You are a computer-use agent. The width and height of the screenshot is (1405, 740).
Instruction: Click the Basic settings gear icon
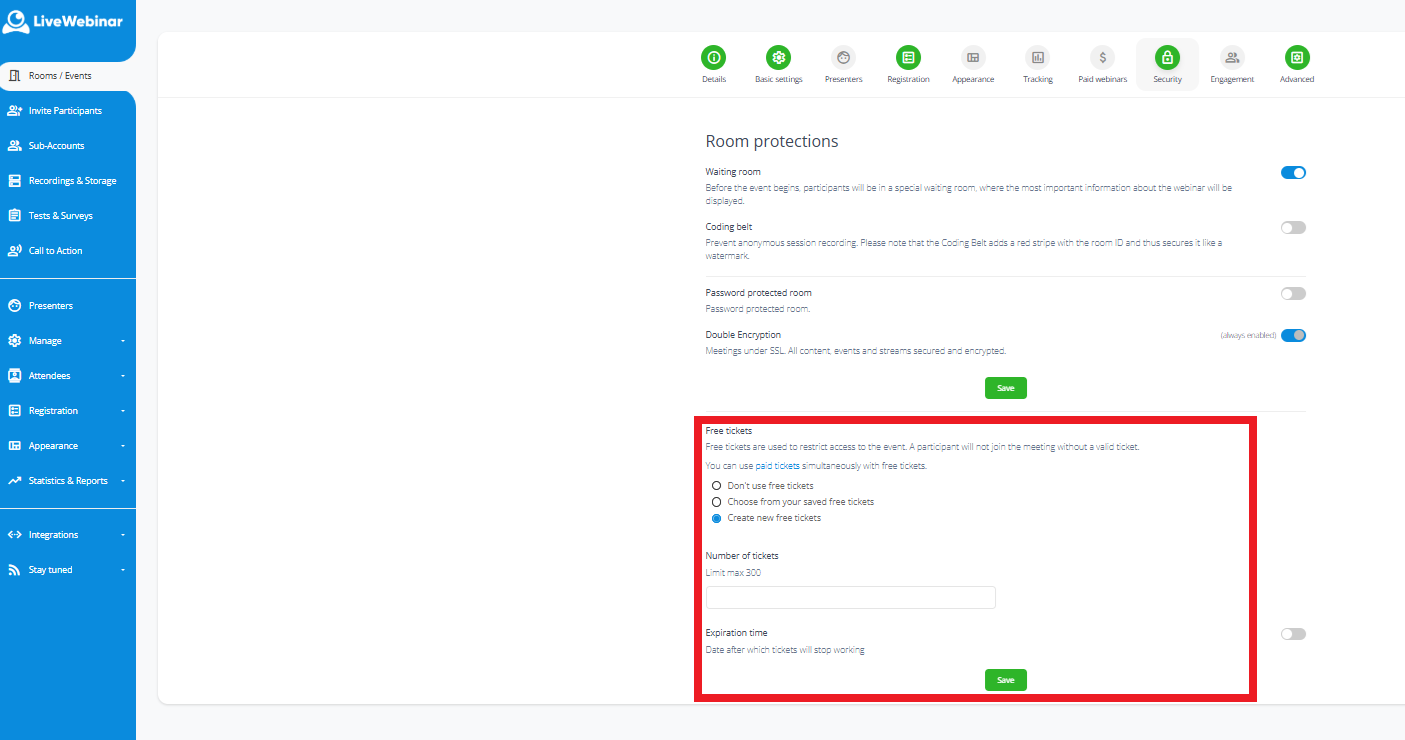[x=778, y=58]
